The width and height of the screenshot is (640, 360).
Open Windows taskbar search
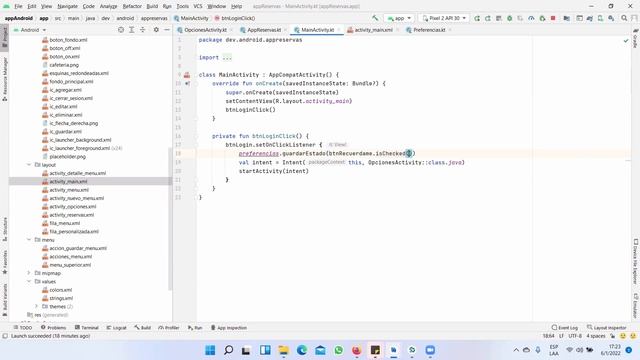point(229,350)
